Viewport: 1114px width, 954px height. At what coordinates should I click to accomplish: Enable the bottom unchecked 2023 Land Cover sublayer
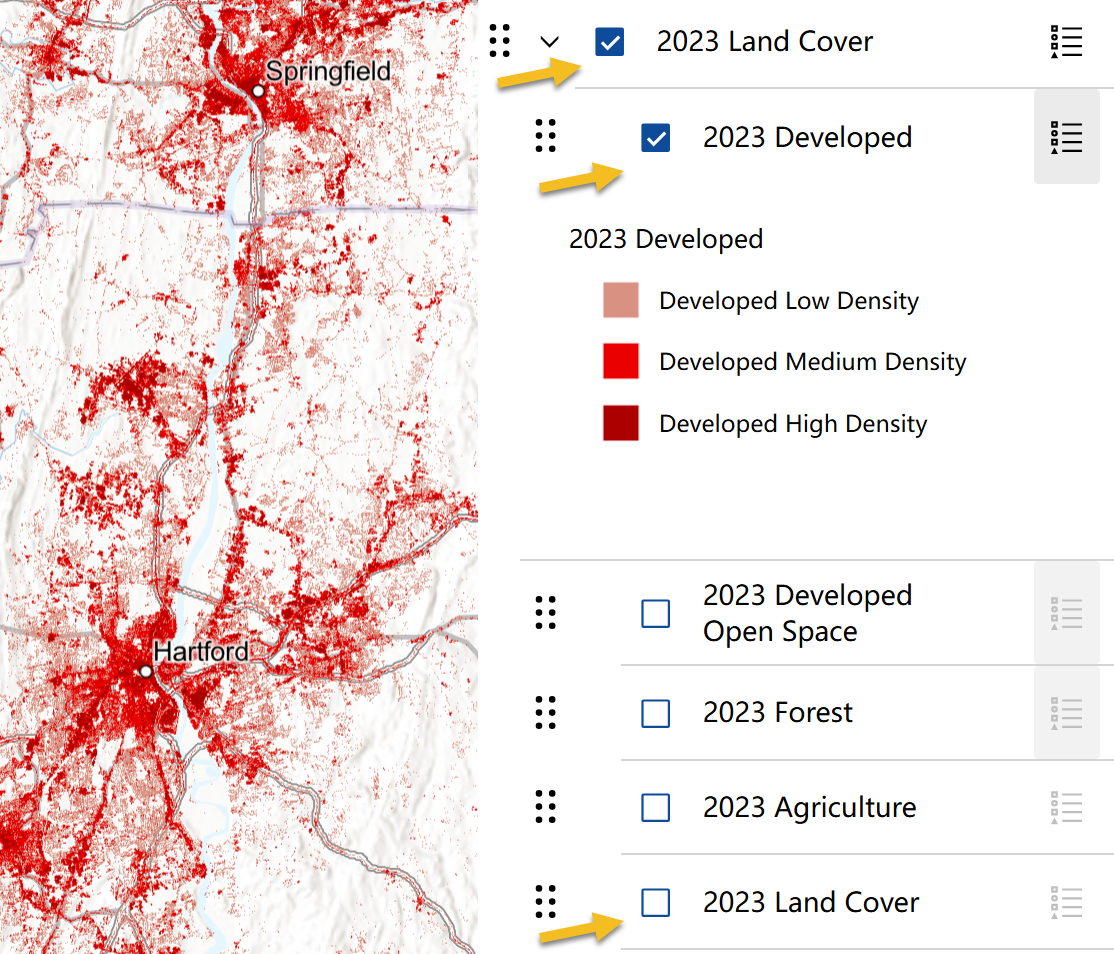[x=655, y=902]
